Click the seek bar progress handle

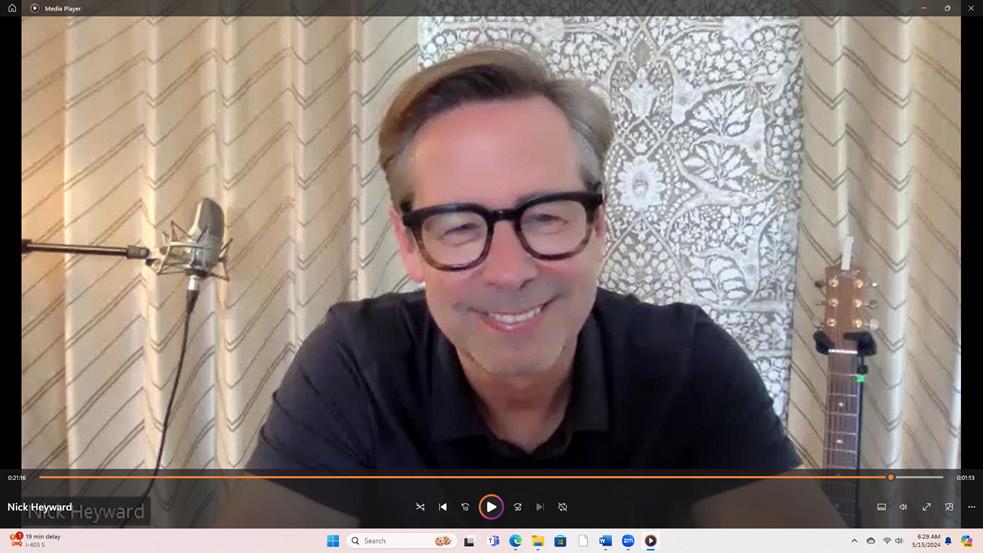(890, 477)
